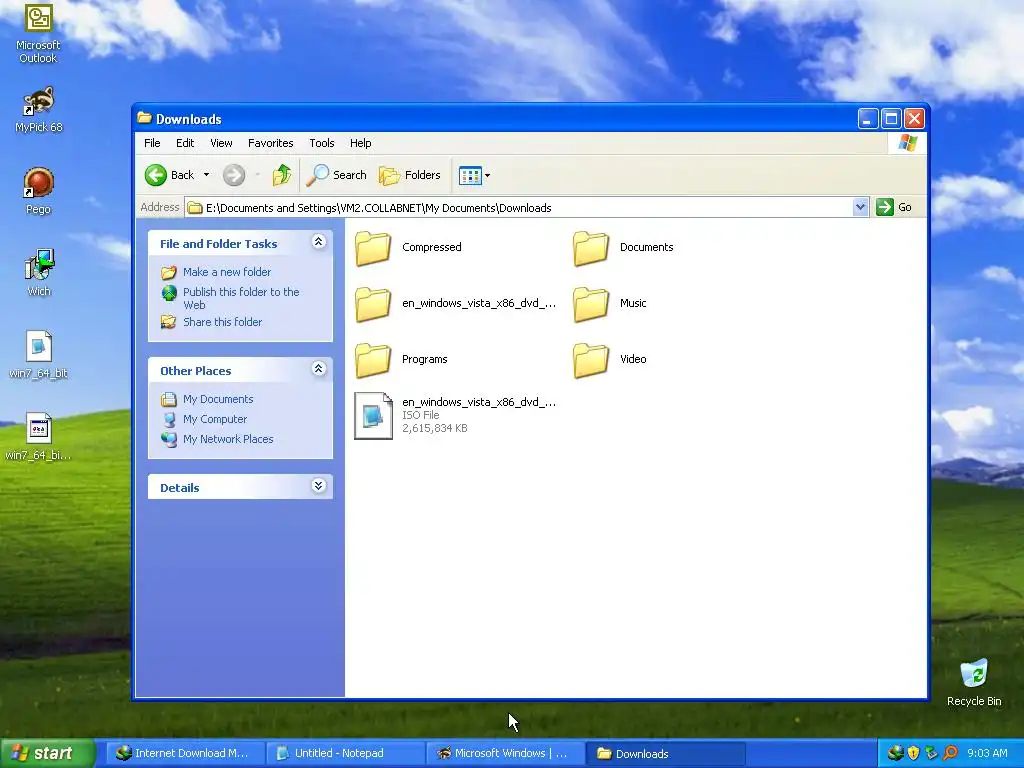
Task: Click the folder icon in Downloads title bar
Action: [x=144, y=118]
